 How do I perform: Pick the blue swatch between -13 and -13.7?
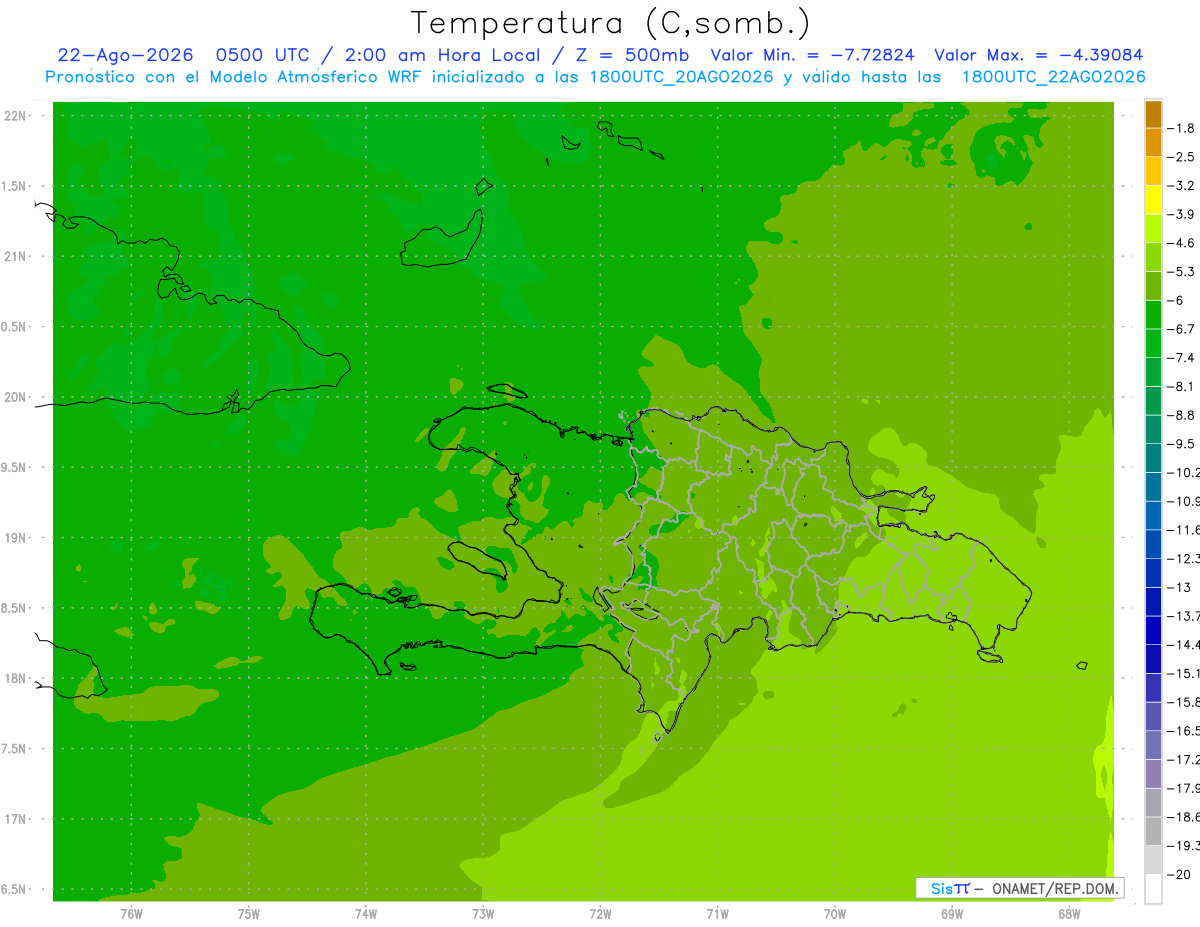[x=1153, y=602]
